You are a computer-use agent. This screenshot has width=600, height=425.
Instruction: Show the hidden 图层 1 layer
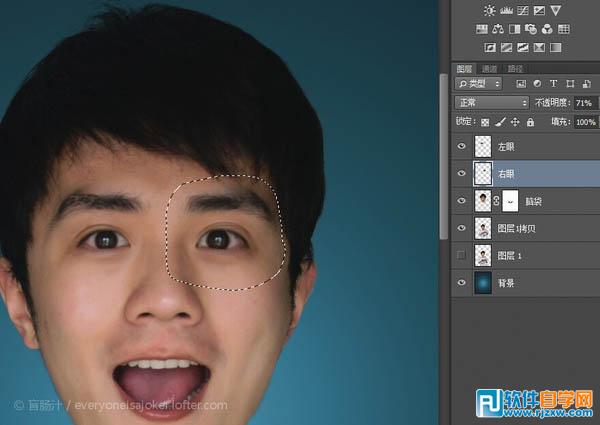coord(461,255)
